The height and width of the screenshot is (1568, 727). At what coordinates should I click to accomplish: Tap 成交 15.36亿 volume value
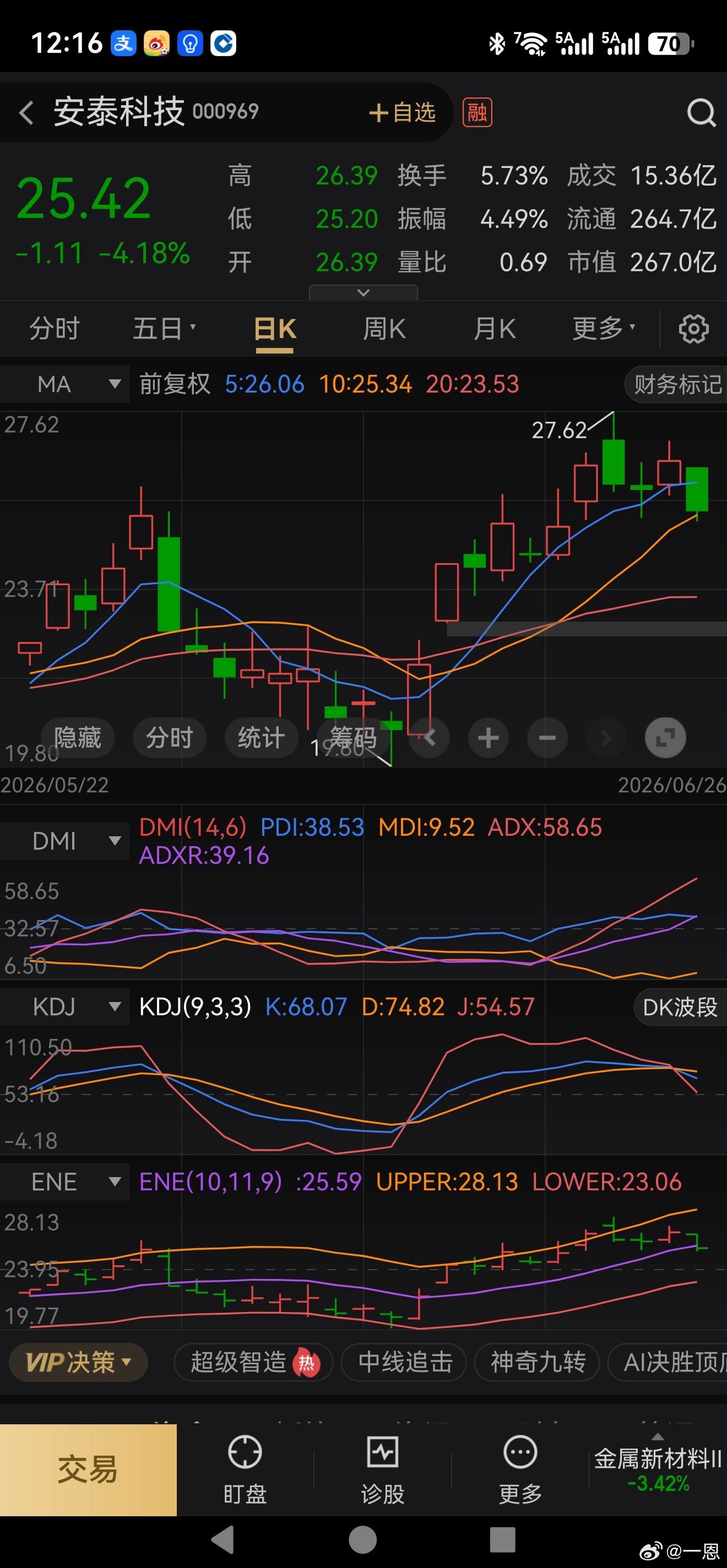tap(673, 175)
